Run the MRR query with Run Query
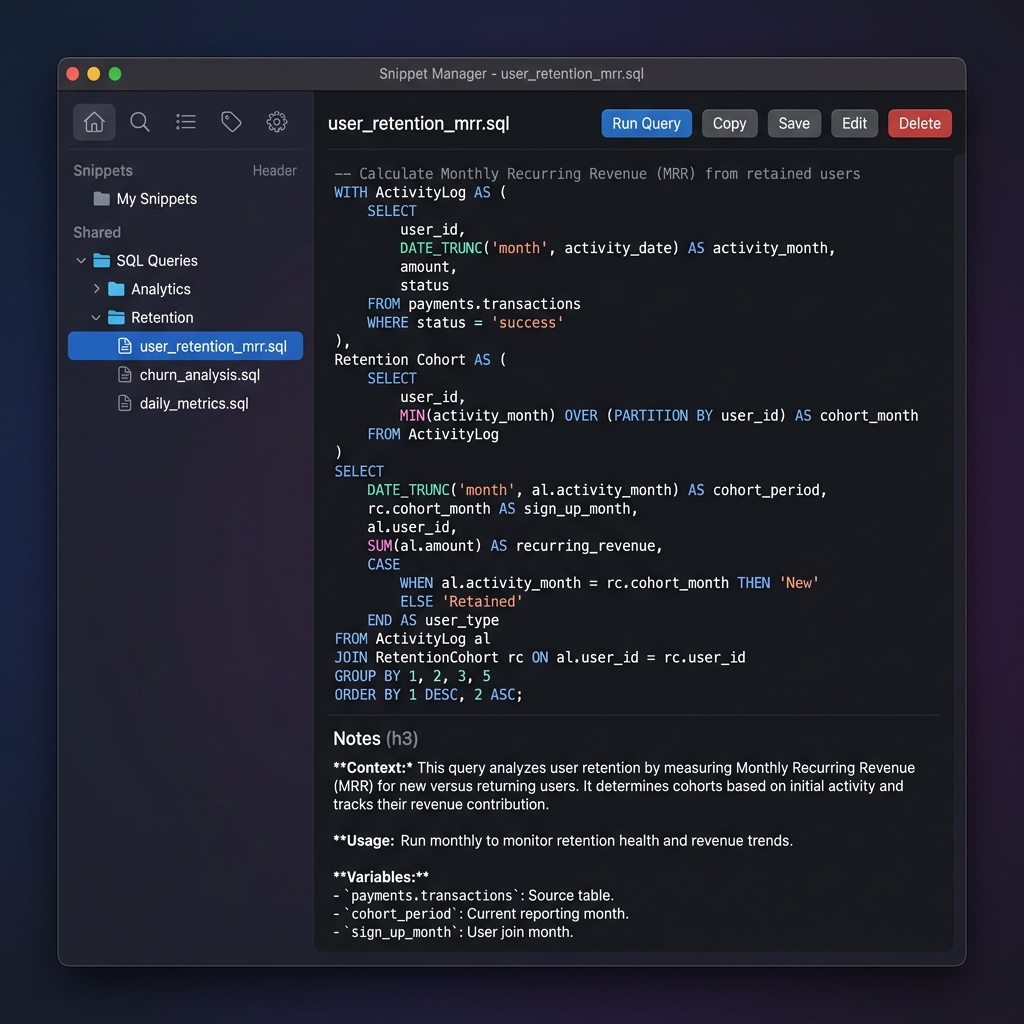 646,123
